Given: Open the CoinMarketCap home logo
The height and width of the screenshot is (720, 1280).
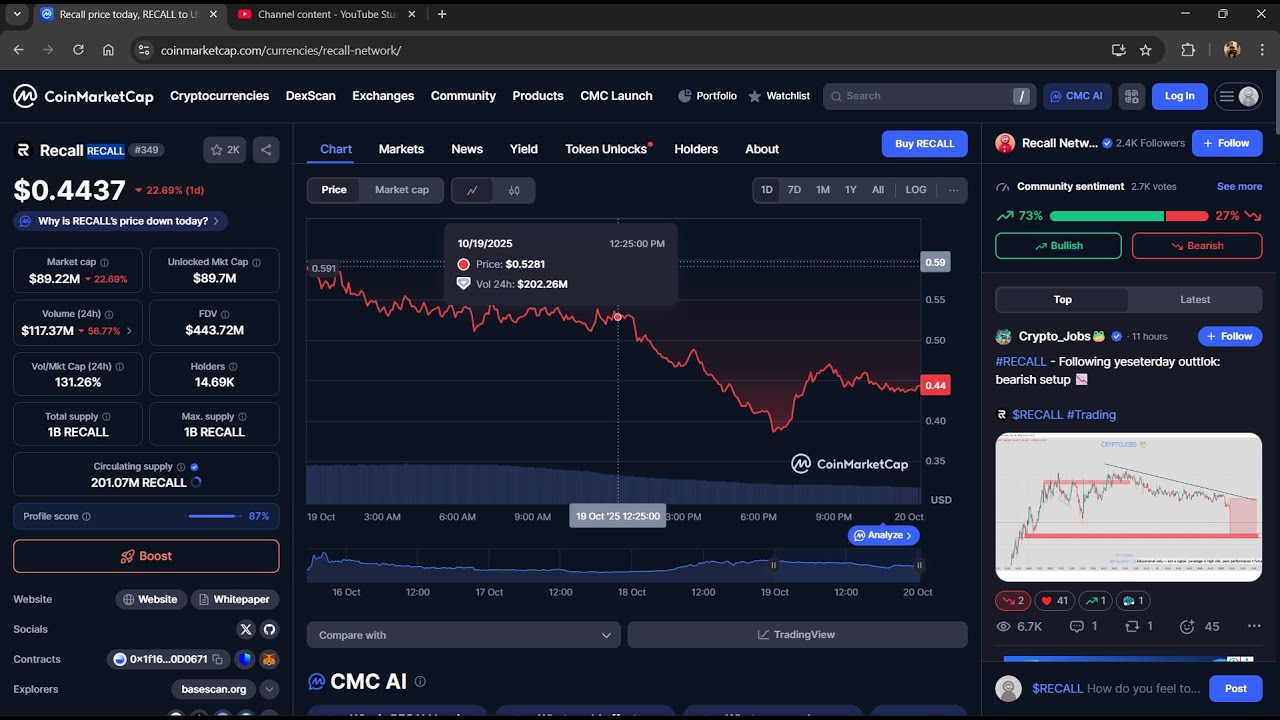Looking at the screenshot, I should tap(83, 96).
